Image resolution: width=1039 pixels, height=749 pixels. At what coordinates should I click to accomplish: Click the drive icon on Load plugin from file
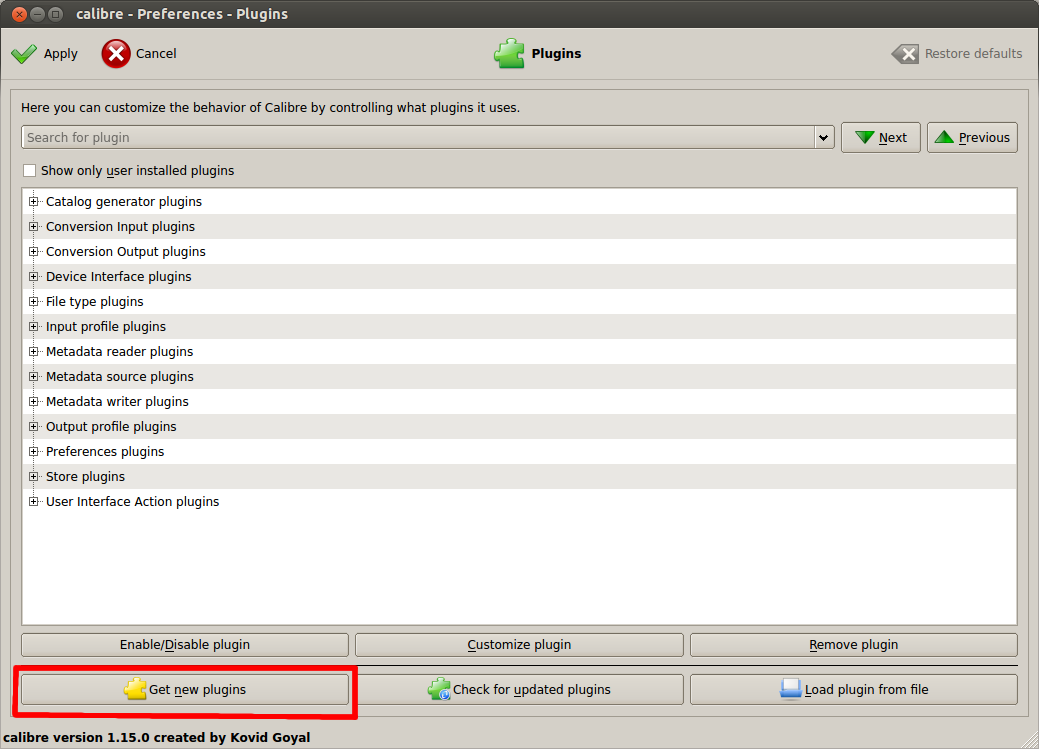[791, 689]
